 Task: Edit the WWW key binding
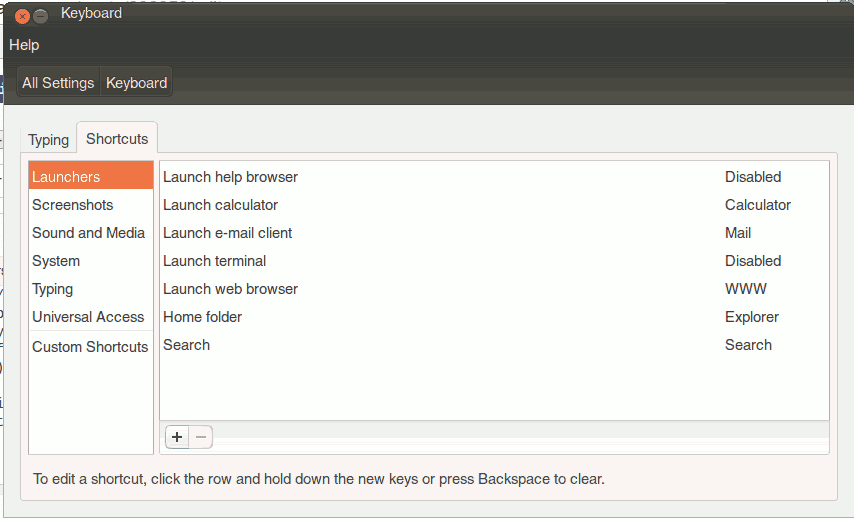tap(746, 289)
